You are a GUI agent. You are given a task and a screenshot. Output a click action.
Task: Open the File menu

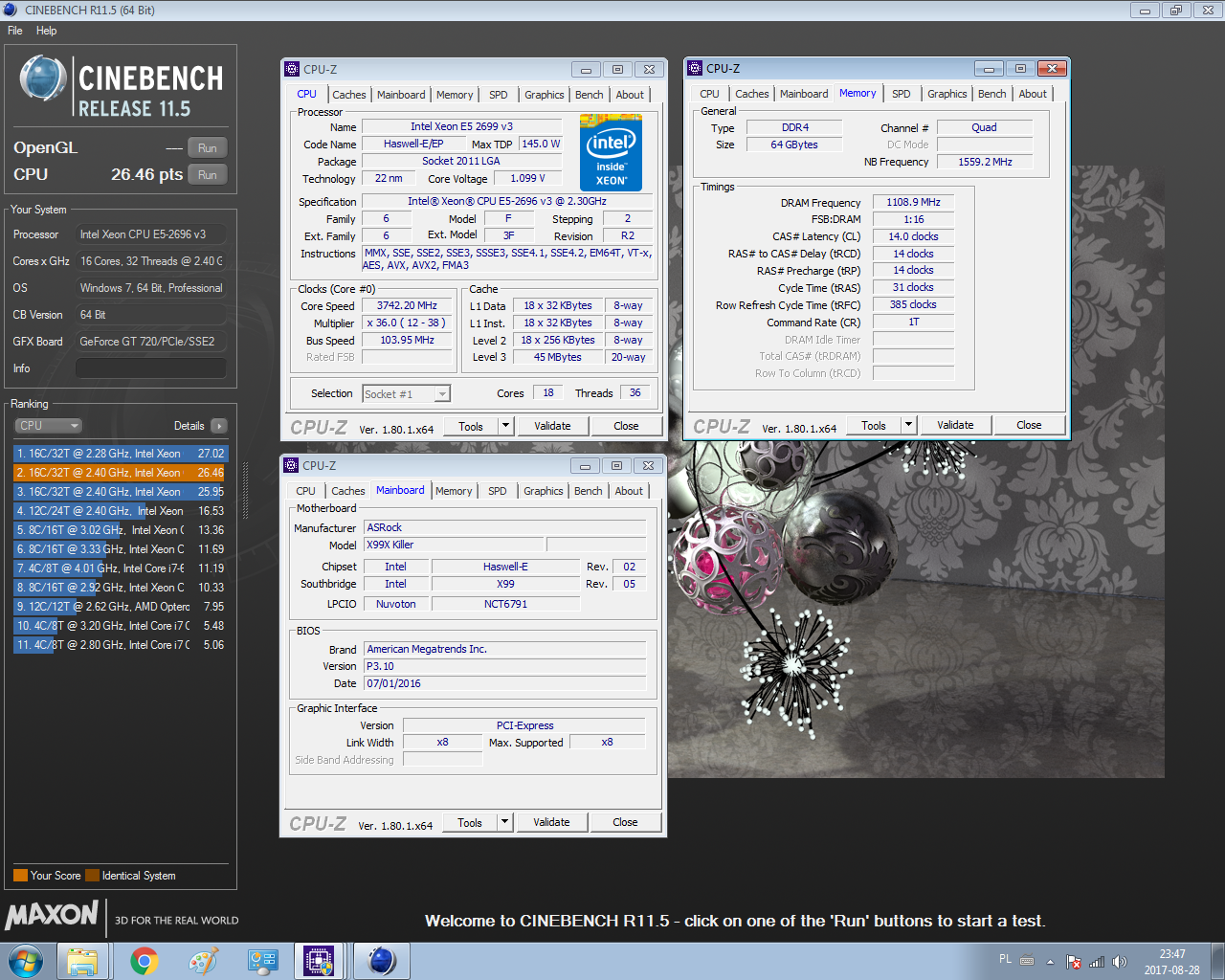point(15,31)
